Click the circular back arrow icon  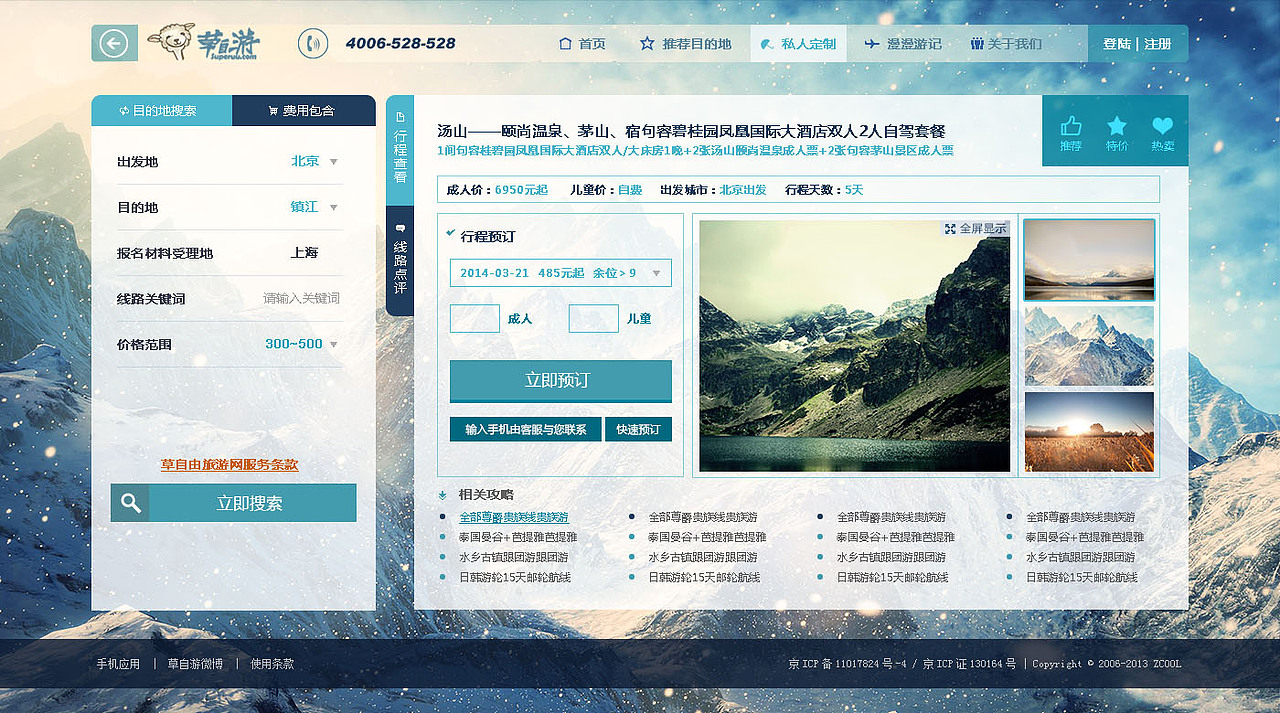coord(113,43)
